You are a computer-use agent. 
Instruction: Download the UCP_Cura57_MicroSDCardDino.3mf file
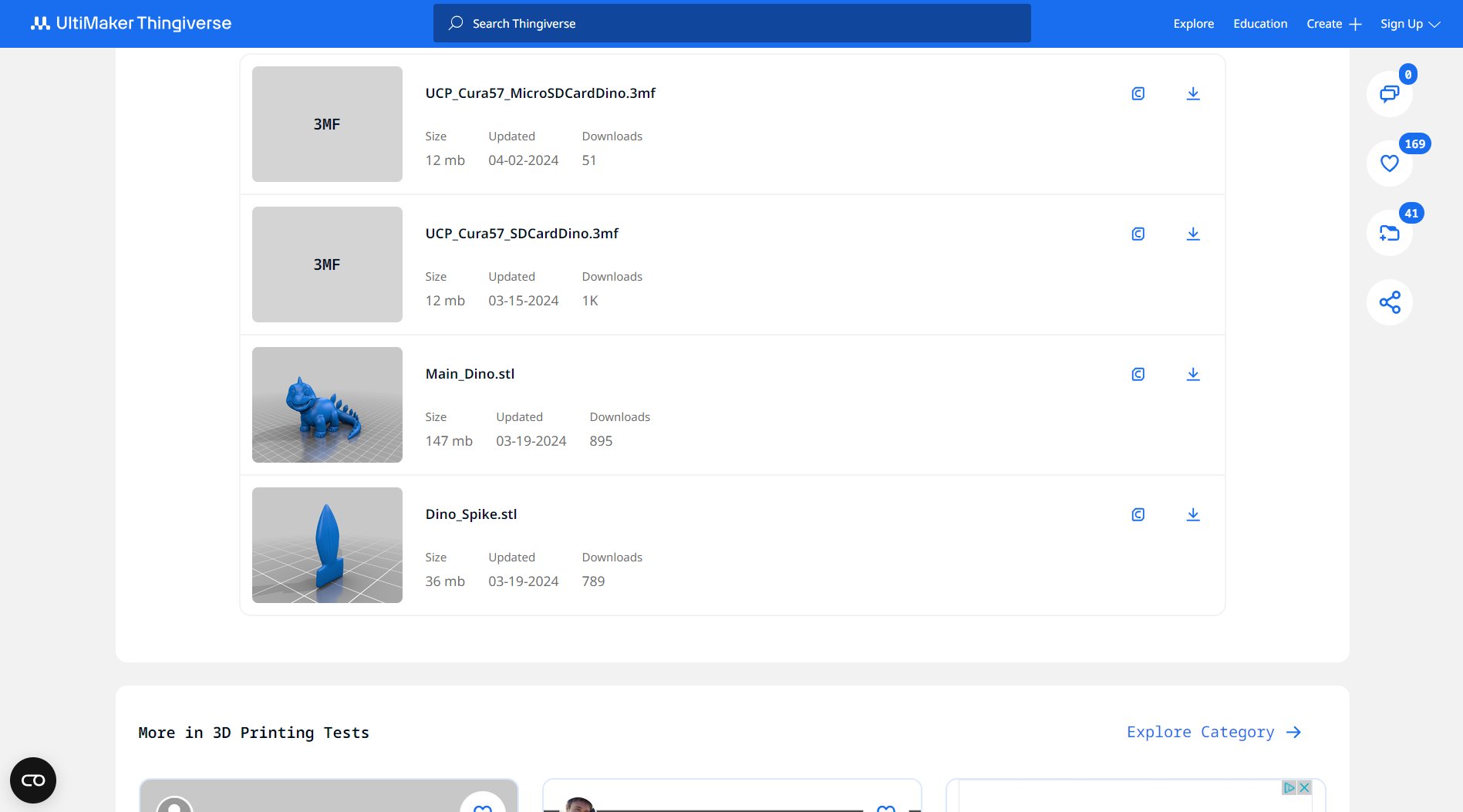tap(1192, 93)
